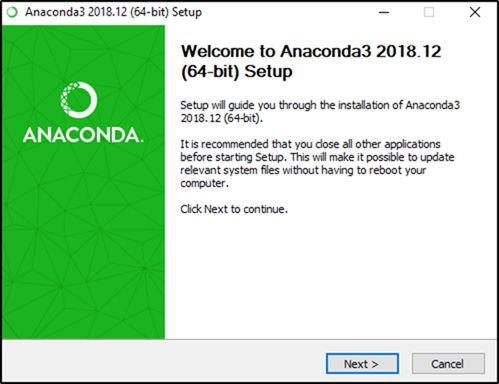Click the Next > button to continue
499x384 pixels.
tap(362, 364)
